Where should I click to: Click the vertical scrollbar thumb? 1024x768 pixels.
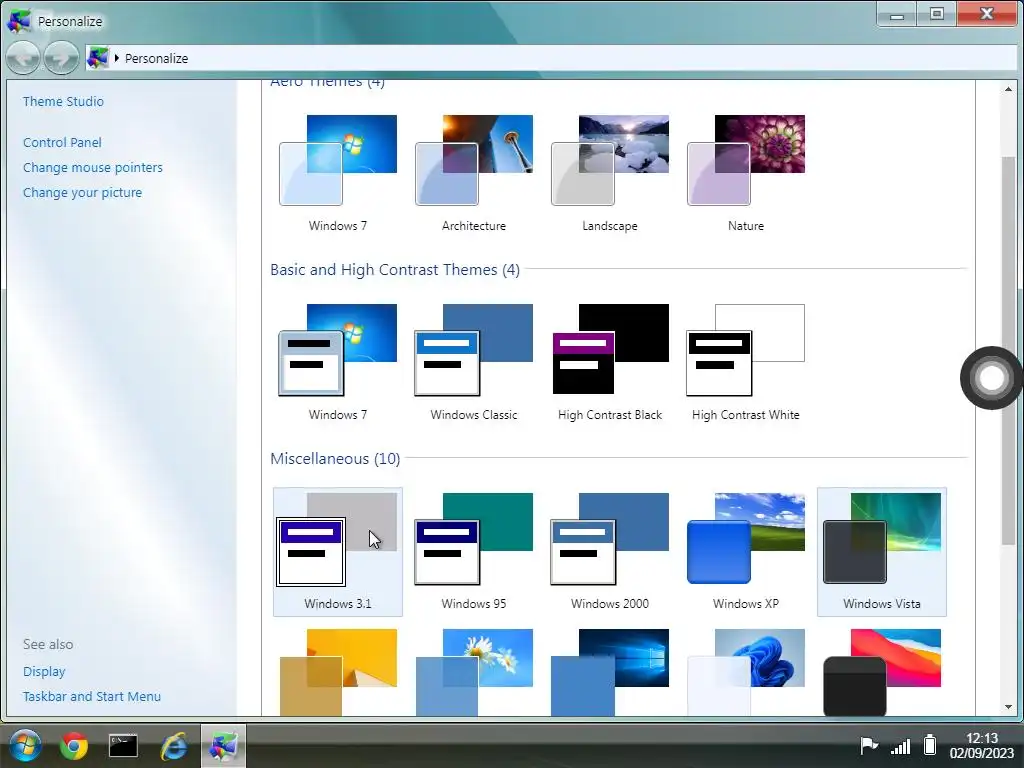1008,349
